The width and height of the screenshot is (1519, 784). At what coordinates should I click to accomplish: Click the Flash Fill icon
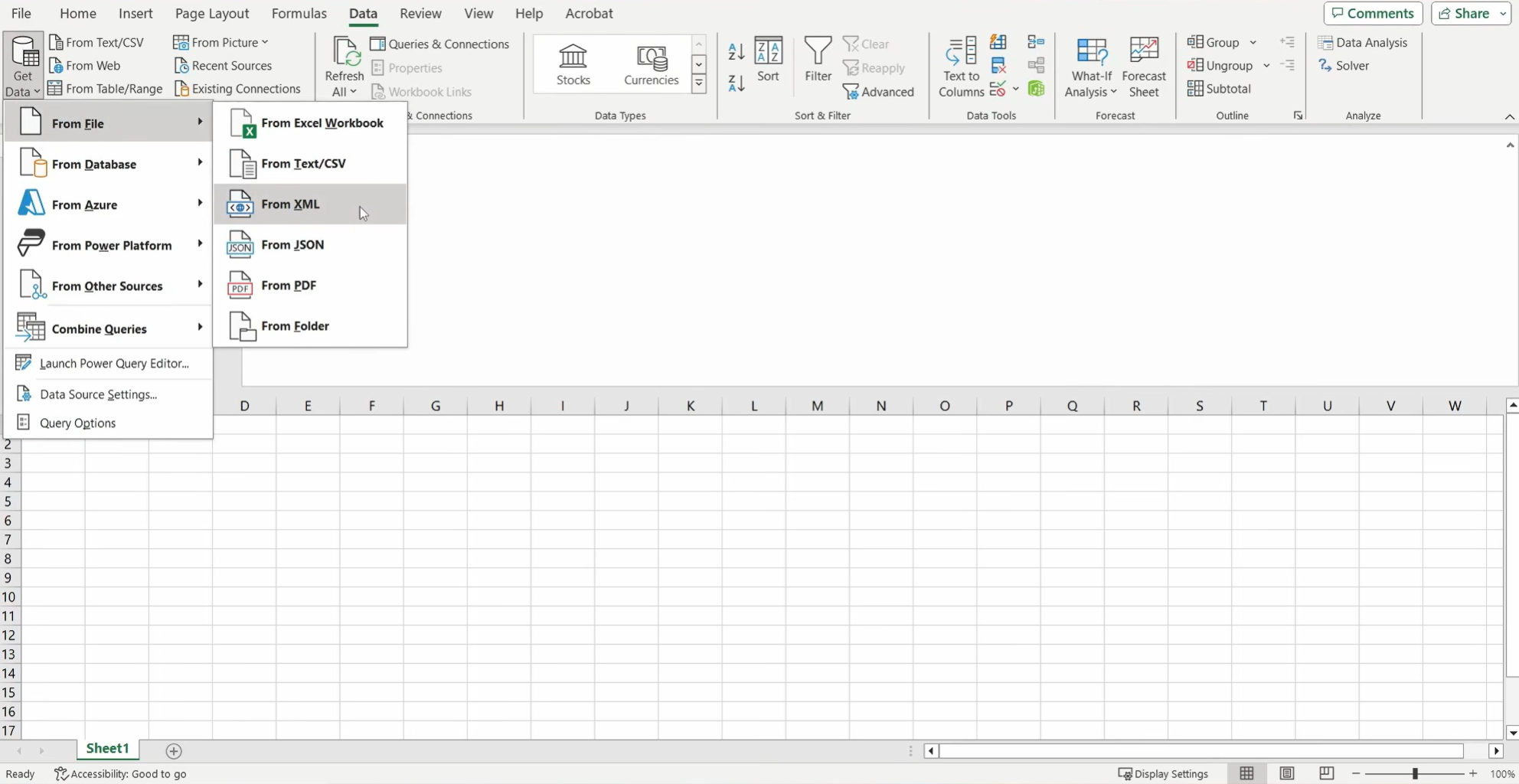[998, 42]
